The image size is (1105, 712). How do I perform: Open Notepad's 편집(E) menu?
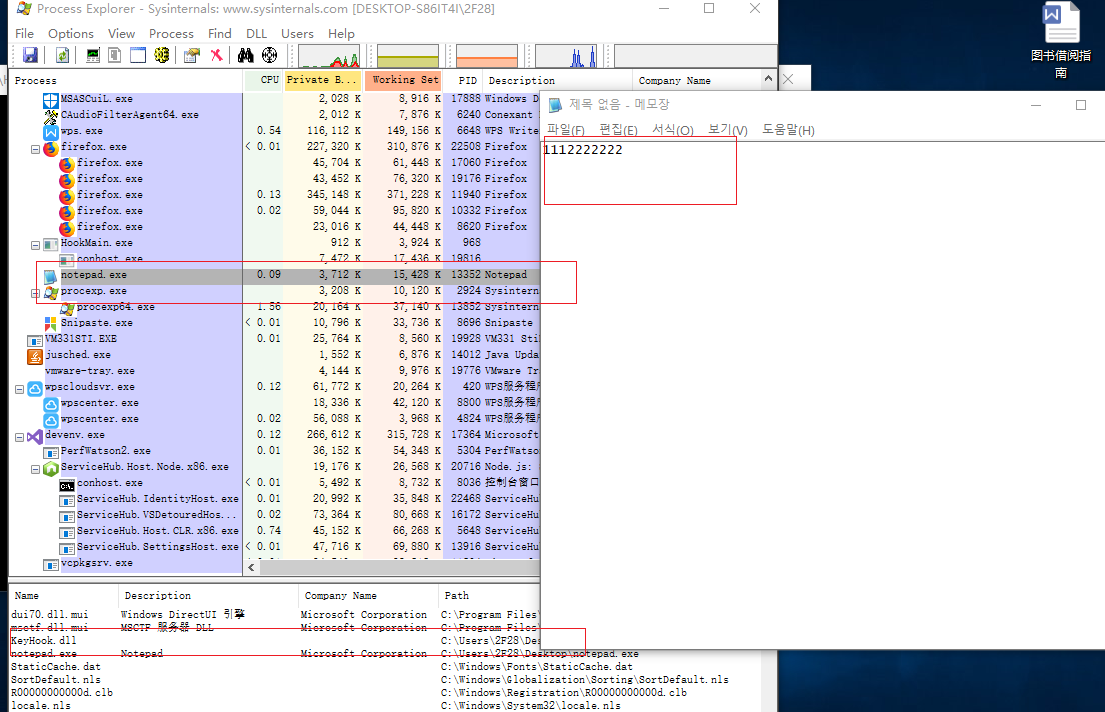click(618, 130)
